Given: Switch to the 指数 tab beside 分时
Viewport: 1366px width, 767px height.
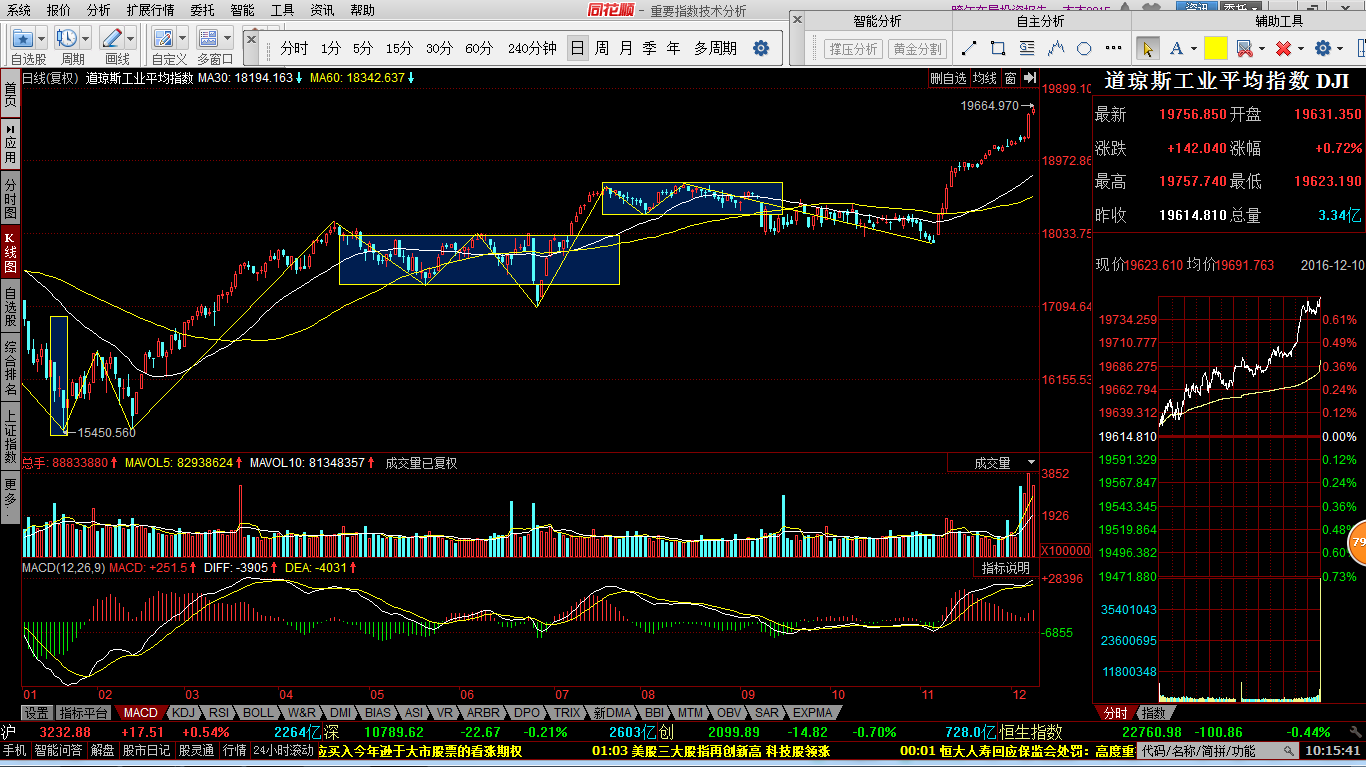Looking at the screenshot, I should point(1153,713).
